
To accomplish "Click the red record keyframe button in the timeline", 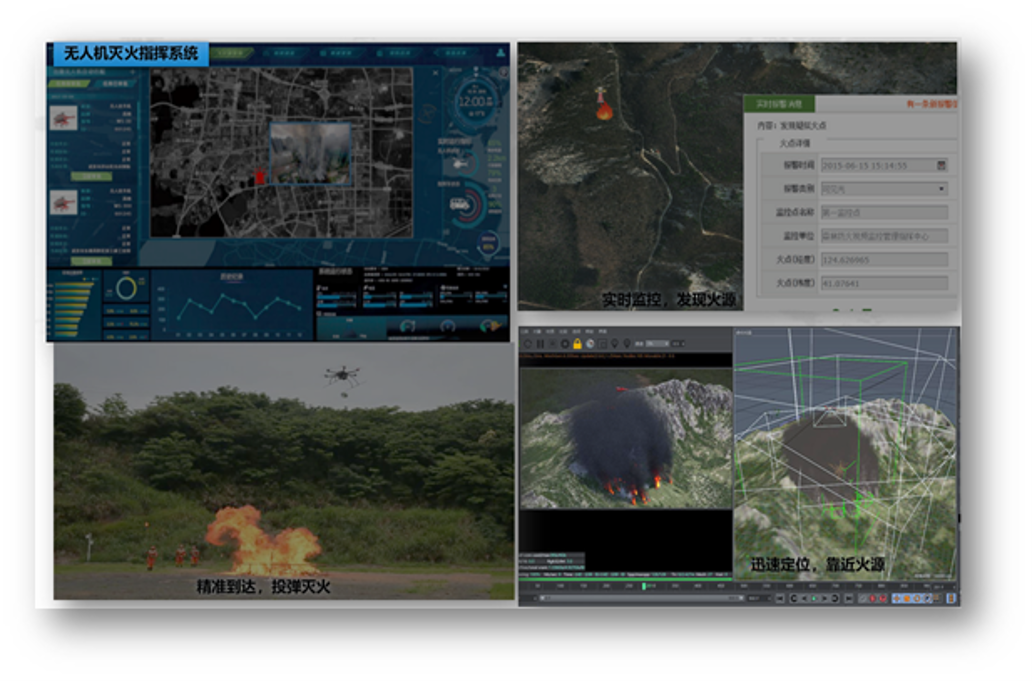I will [873, 598].
